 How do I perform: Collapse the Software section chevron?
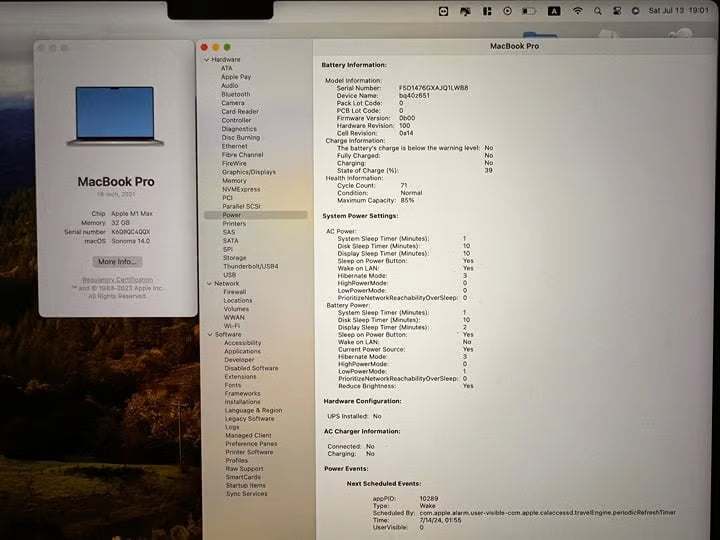210,335
